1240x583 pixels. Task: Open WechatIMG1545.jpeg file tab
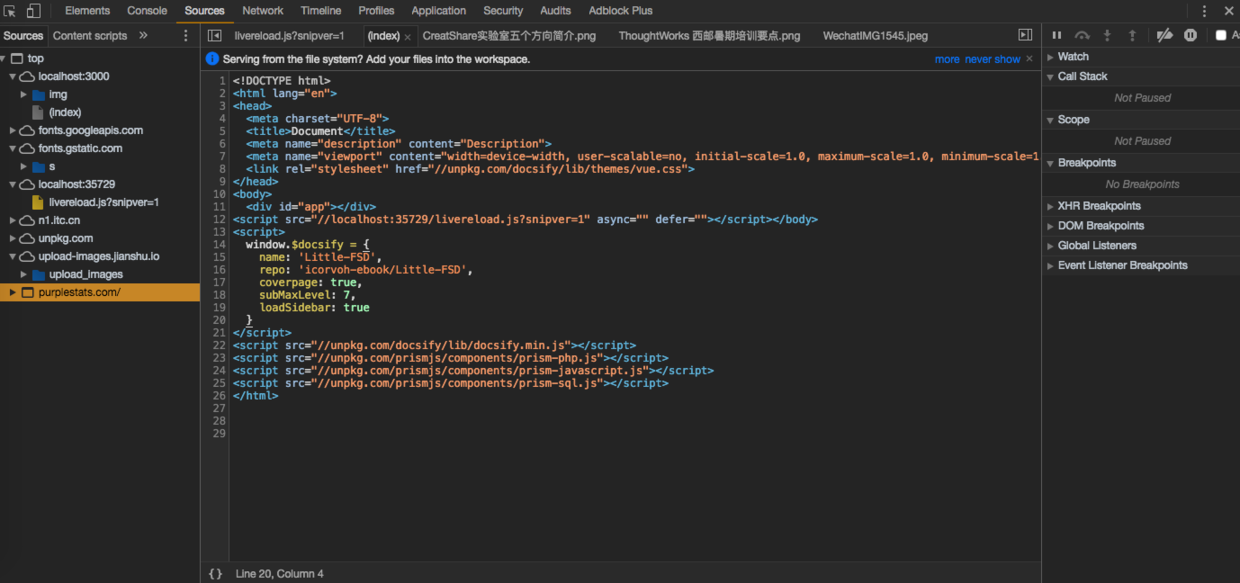875,35
